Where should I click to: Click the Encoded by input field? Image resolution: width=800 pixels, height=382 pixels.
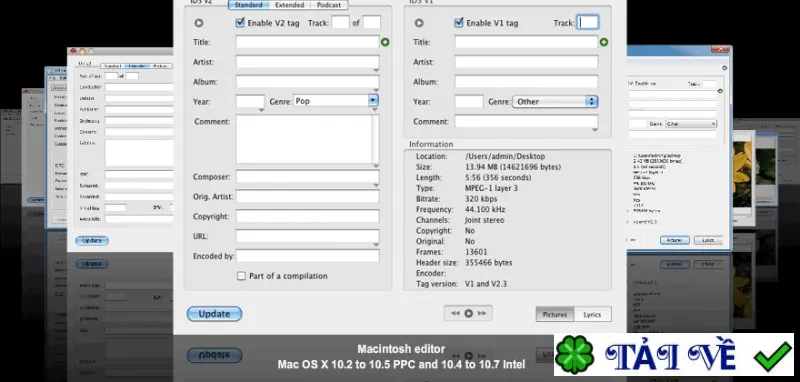[x=307, y=256]
